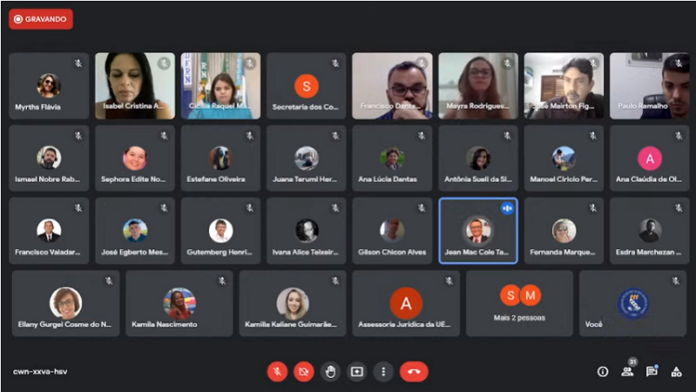
Task: Expand the Mais 2 pessoas tile
Action: pos(519,303)
